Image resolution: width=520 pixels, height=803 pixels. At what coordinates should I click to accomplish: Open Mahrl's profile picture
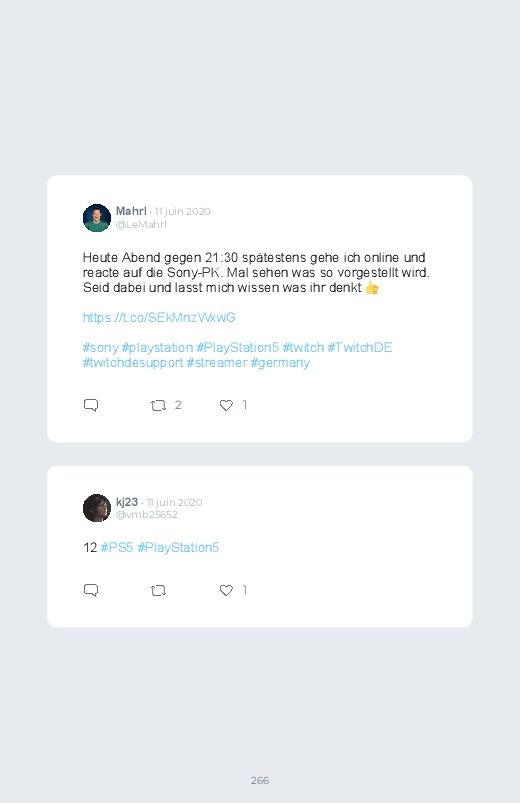click(97, 218)
